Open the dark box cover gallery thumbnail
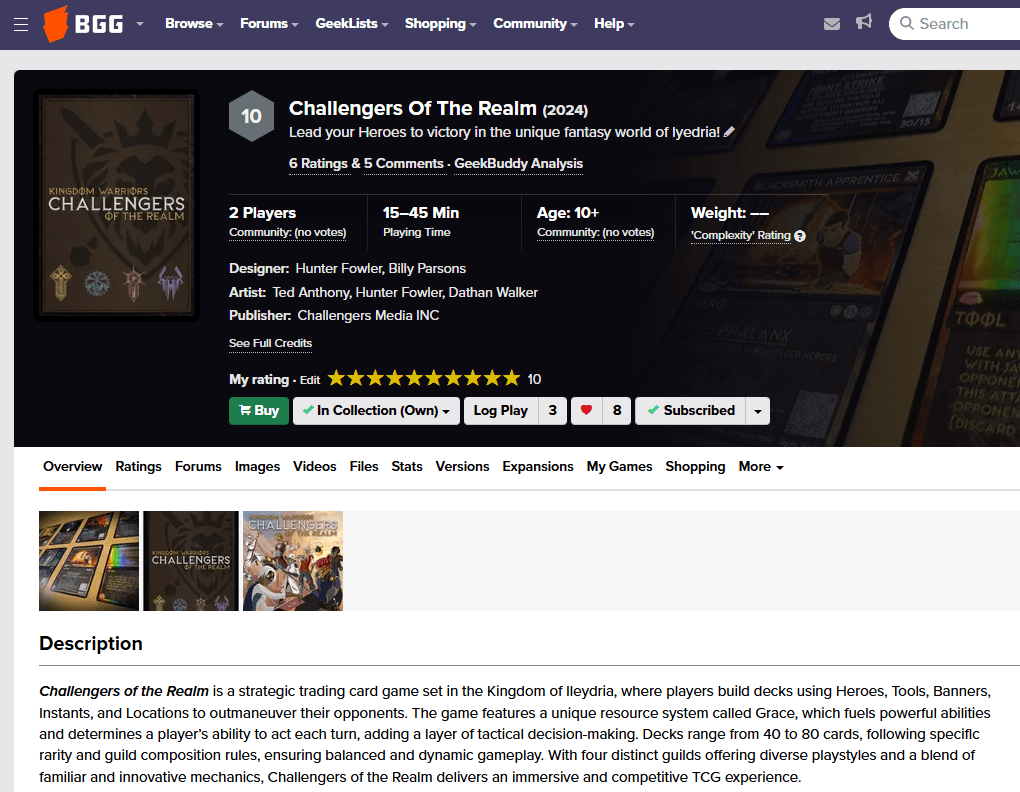1020x792 pixels. coord(191,561)
